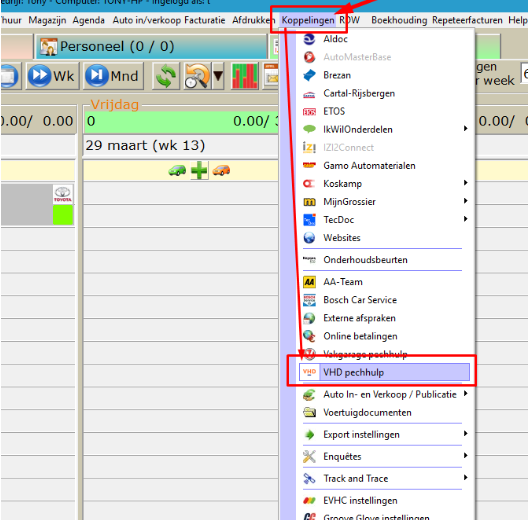Click the Brezan blue logo icon

(309, 75)
